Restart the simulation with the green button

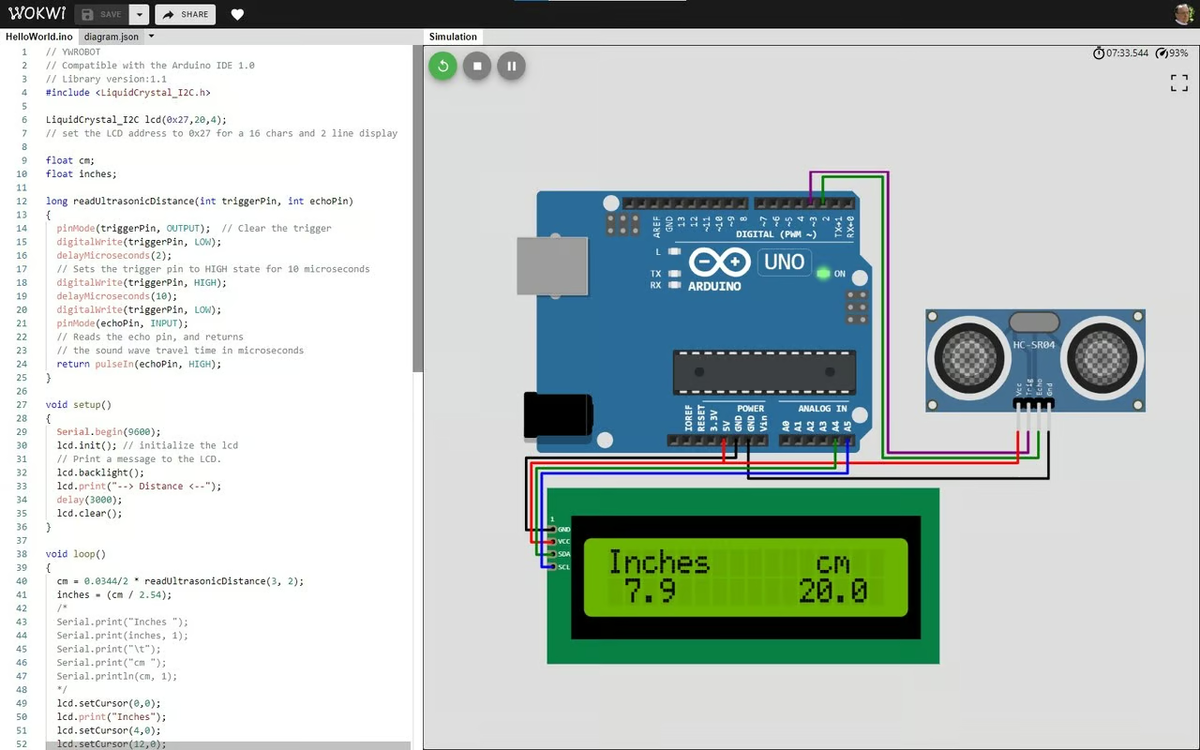pos(443,66)
